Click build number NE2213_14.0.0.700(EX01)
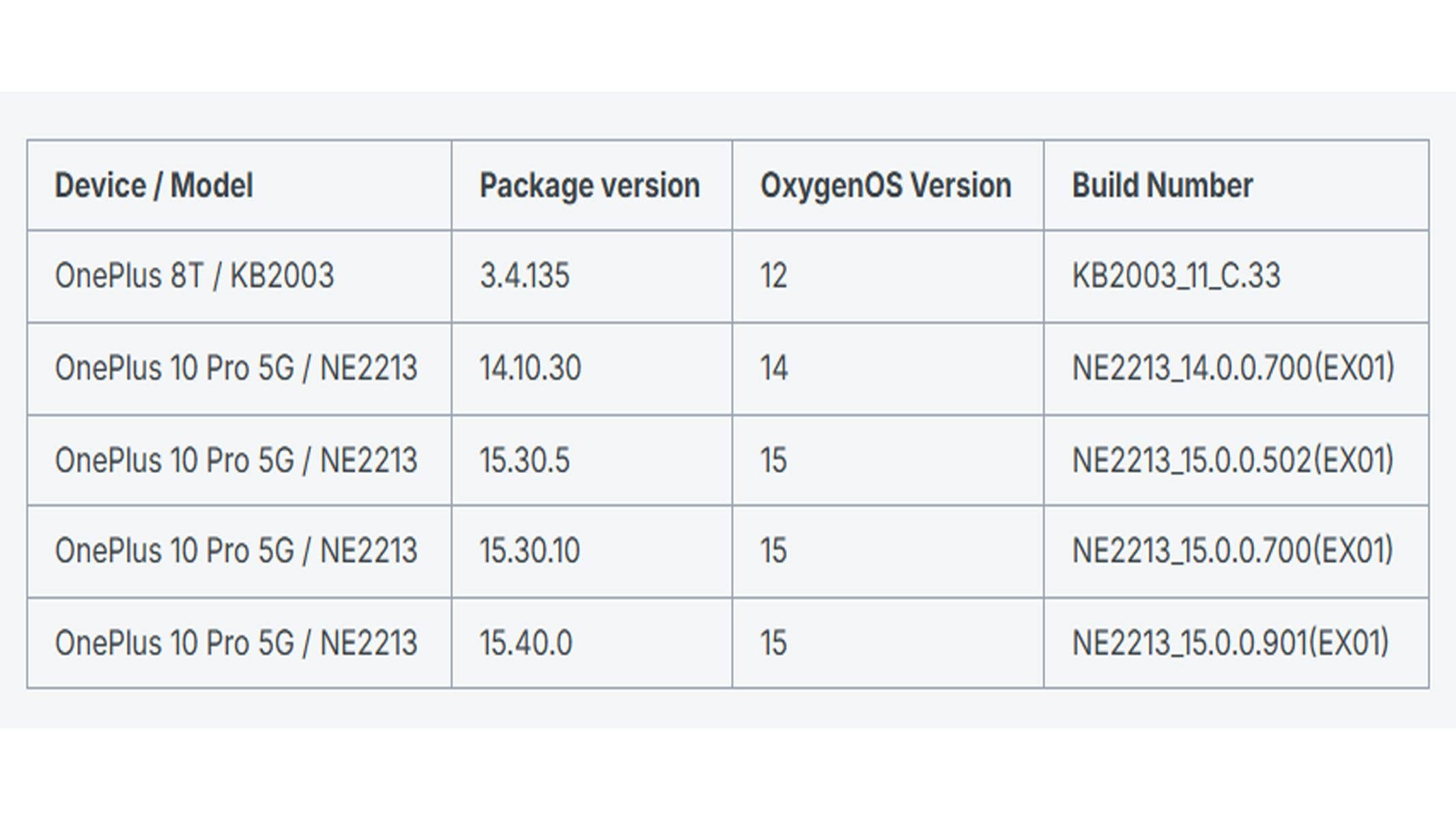The image size is (1456, 819). pos(1232,369)
